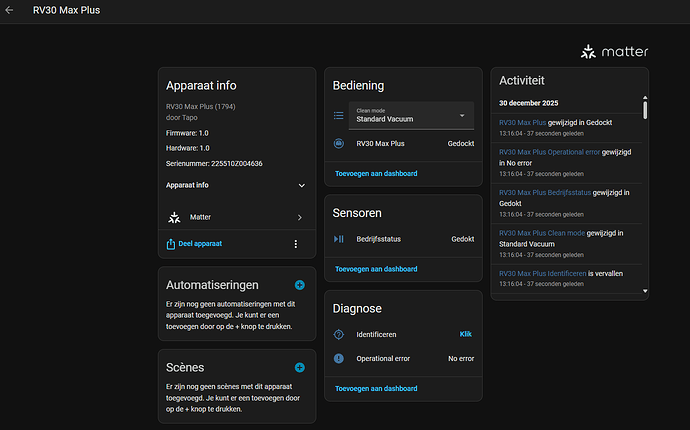
Task: Open the RV30 Max Plus Gedockt entity row
Action: 404,143
